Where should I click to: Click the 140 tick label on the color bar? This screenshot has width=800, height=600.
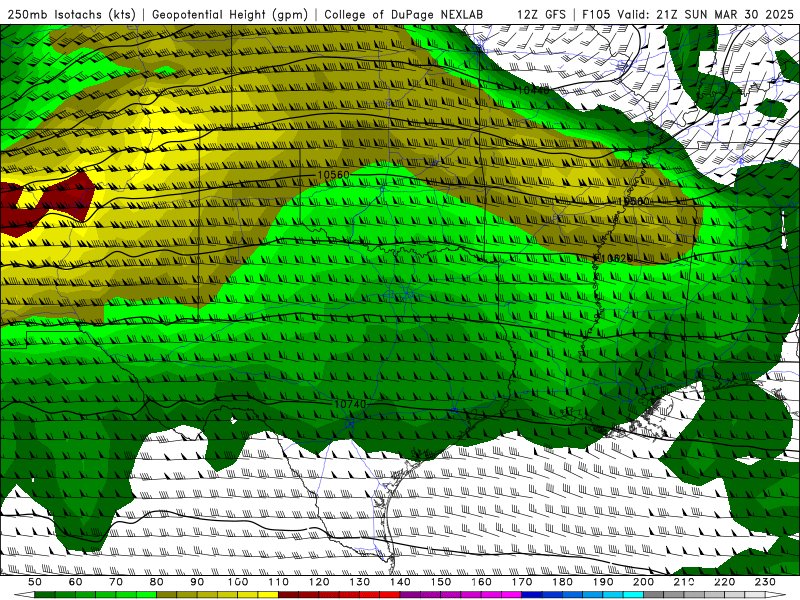(x=400, y=582)
